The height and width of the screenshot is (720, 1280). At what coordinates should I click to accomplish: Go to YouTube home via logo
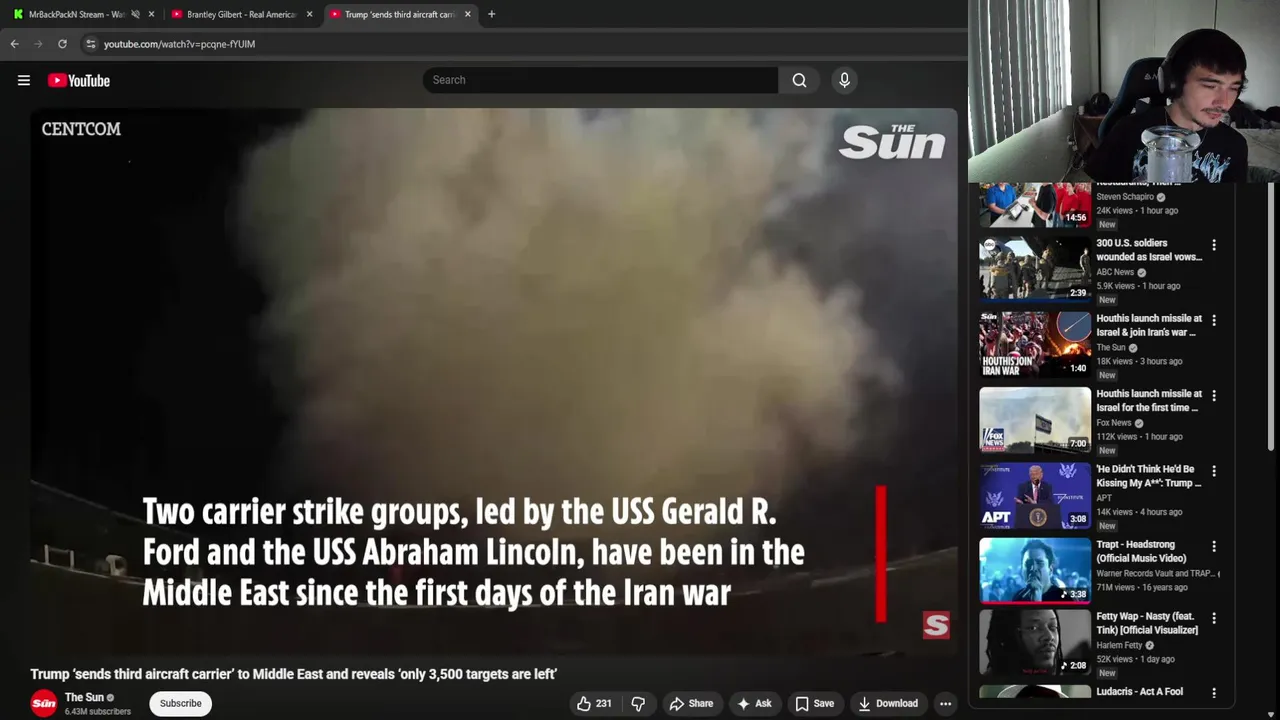point(79,80)
